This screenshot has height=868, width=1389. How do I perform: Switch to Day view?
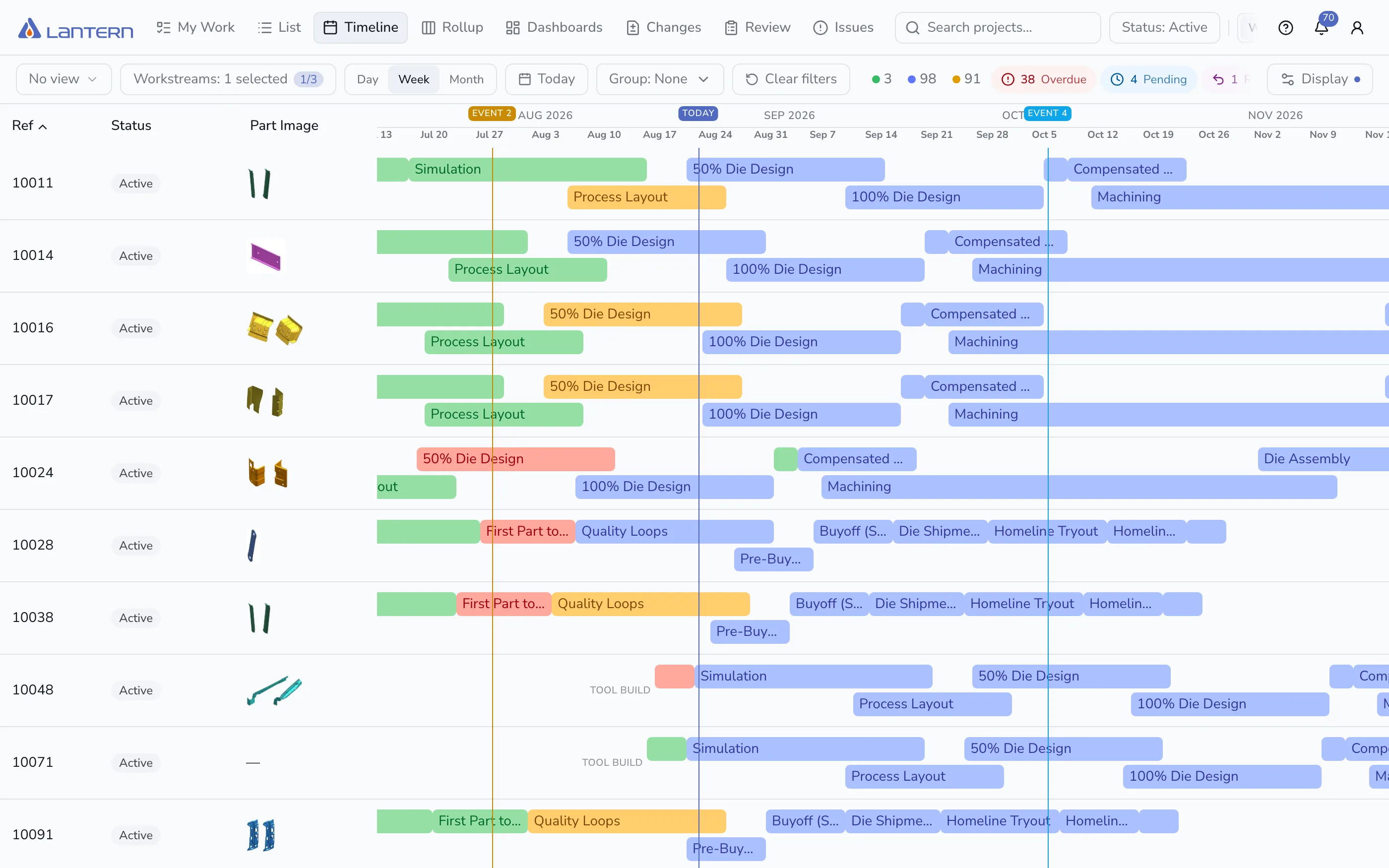click(367, 79)
